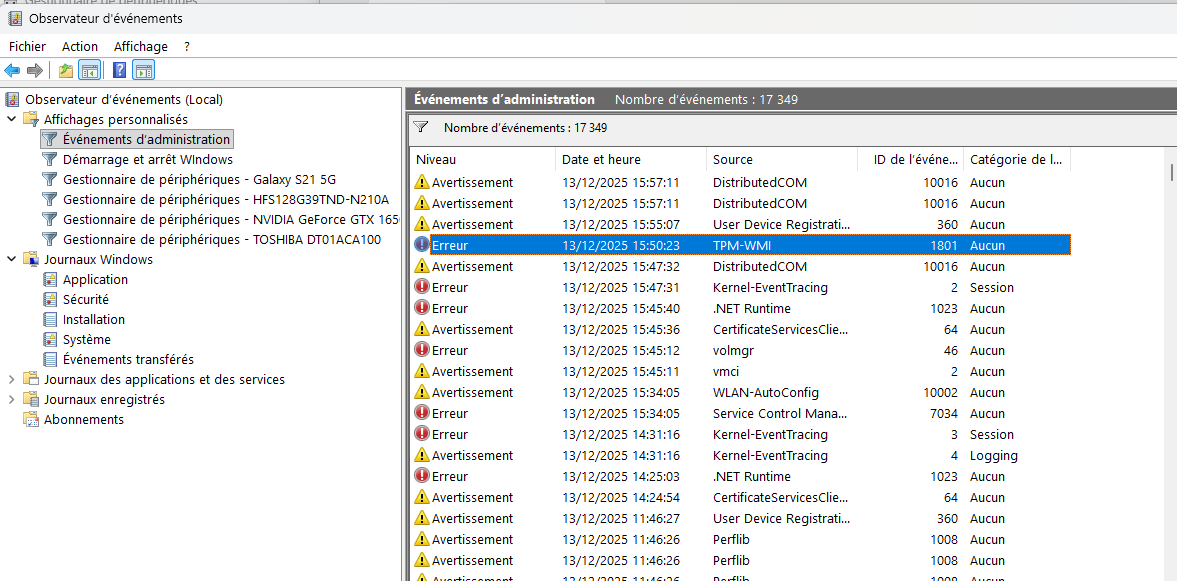Sort by the ID de l'événement column header

click(911, 159)
